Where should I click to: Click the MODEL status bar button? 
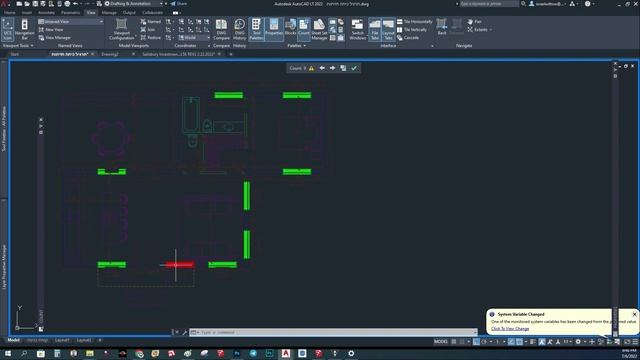point(441,342)
